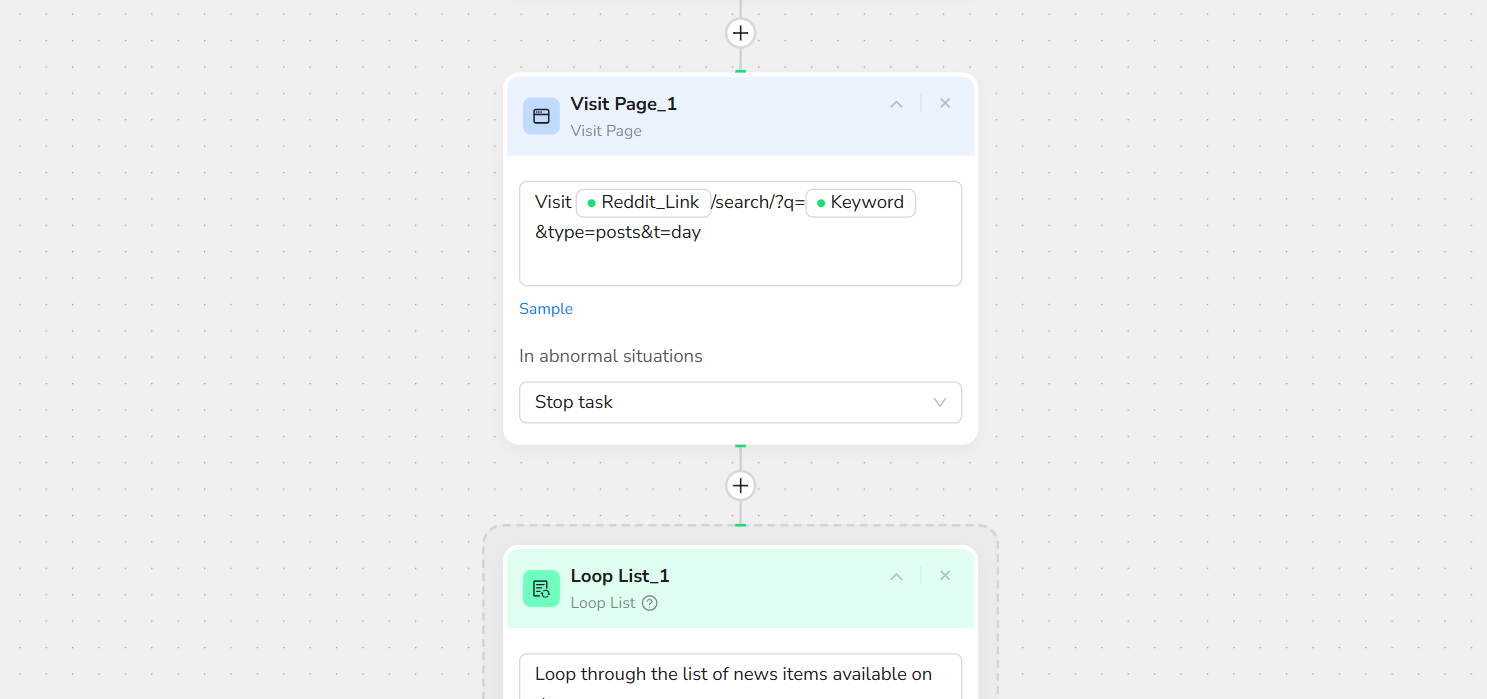Click the Loop List subtitle label

coord(603,603)
